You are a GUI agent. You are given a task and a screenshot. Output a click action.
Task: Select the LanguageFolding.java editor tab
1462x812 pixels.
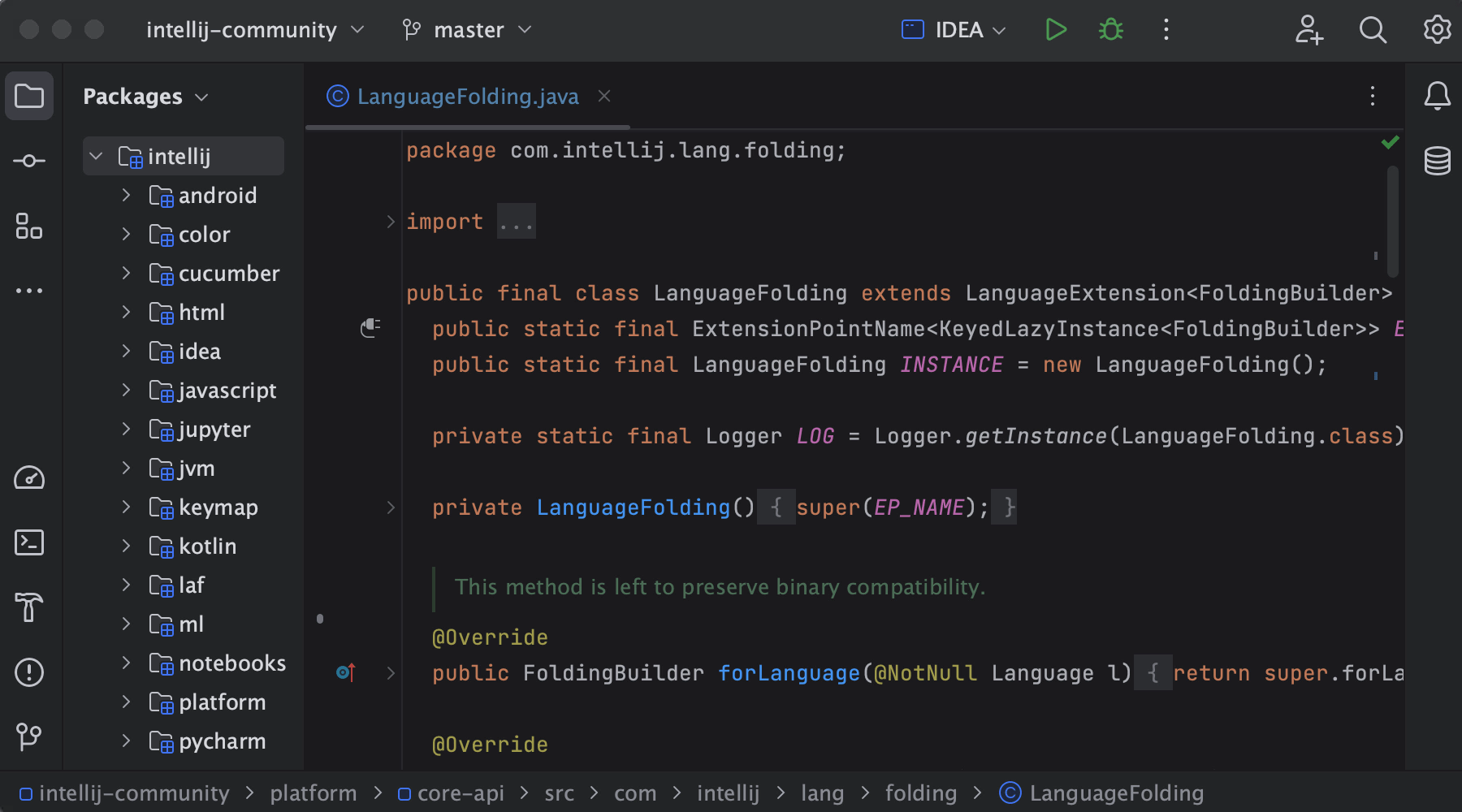(x=468, y=97)
